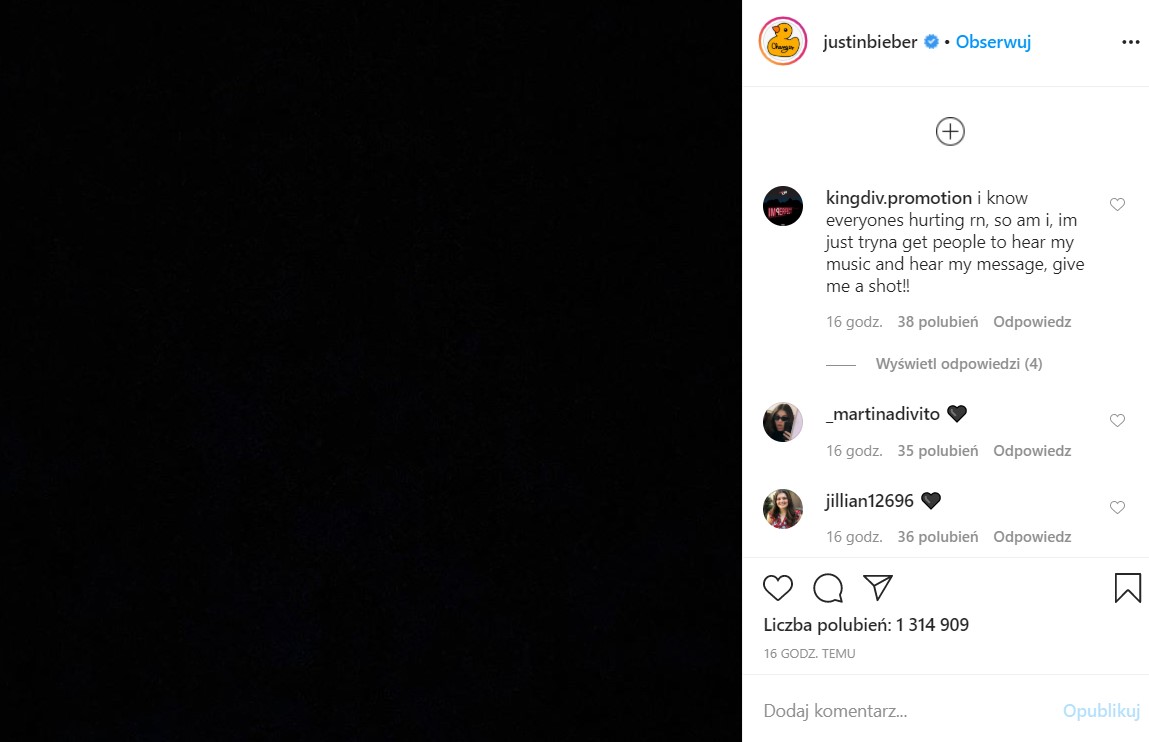The width and height of the screenshot is (1149, 742).
Task: Share post via paper plane icon
Action: tap(877, 588)
